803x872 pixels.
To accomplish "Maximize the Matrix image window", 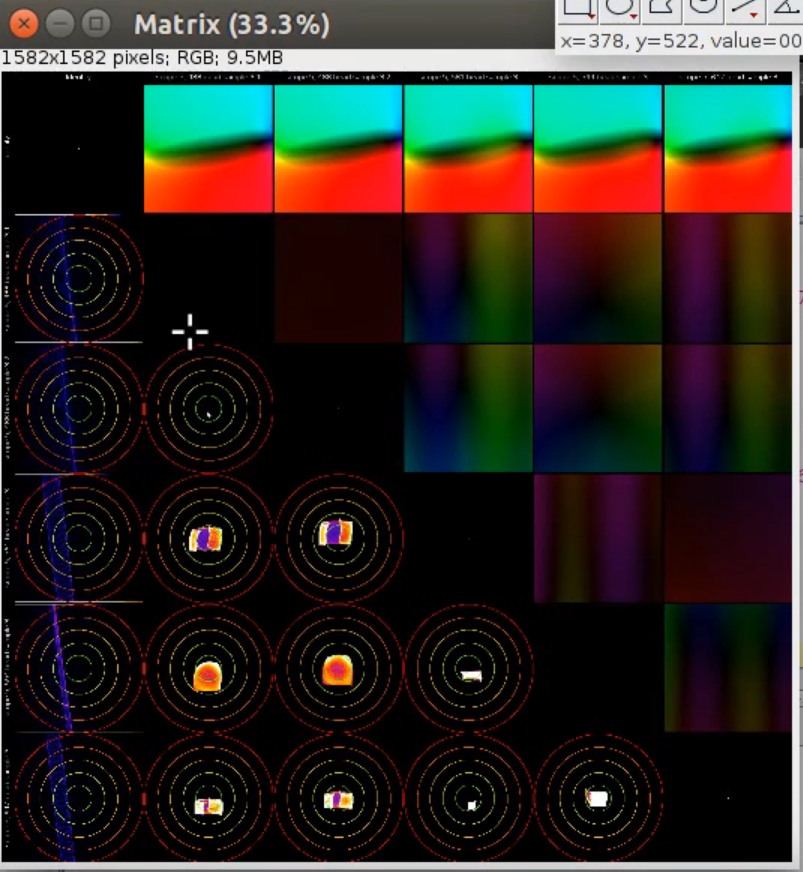I will click(x=96, y=23).
